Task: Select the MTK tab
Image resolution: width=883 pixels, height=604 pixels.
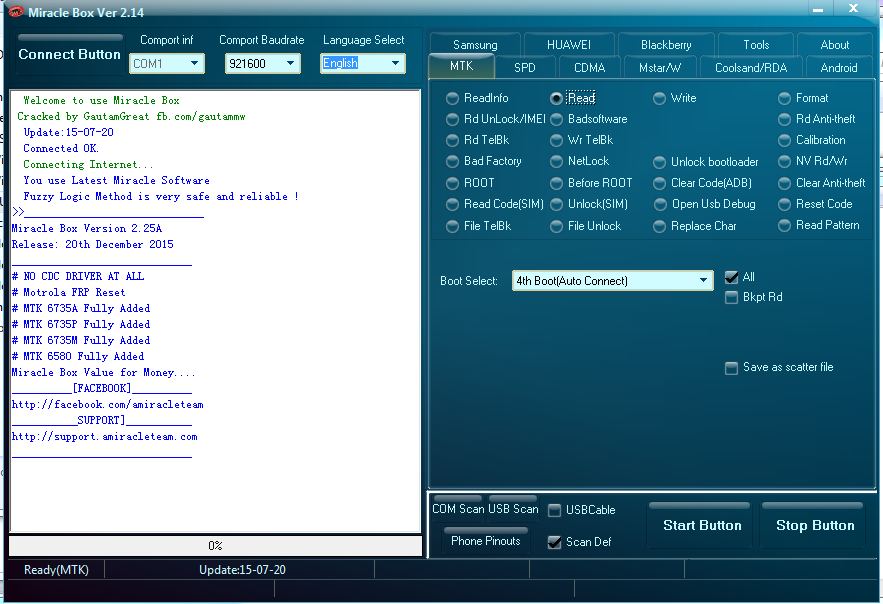Action: coord(461,66)
